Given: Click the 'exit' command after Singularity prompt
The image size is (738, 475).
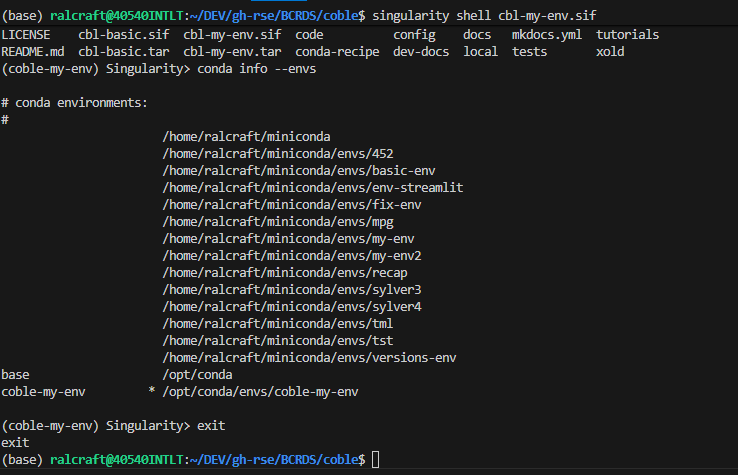Looking at the screenshot, I should (211, 426).
